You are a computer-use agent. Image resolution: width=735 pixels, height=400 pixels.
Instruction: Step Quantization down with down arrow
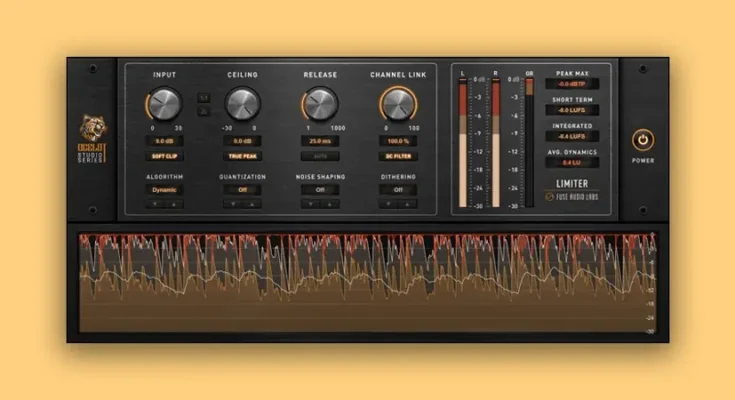click(233, 204)
